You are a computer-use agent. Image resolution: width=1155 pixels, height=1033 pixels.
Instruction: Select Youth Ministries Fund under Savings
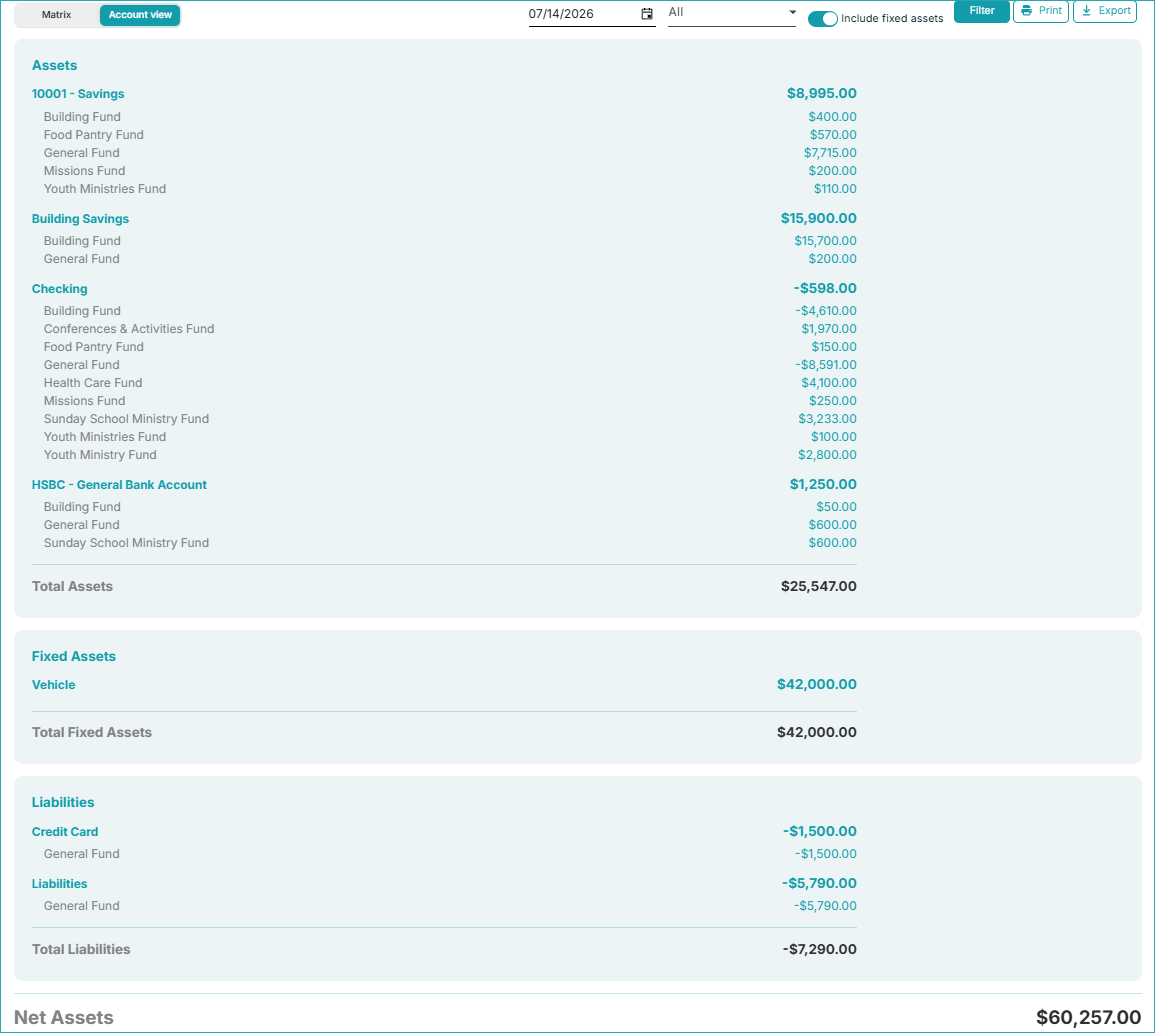click(x=105, y=189)
